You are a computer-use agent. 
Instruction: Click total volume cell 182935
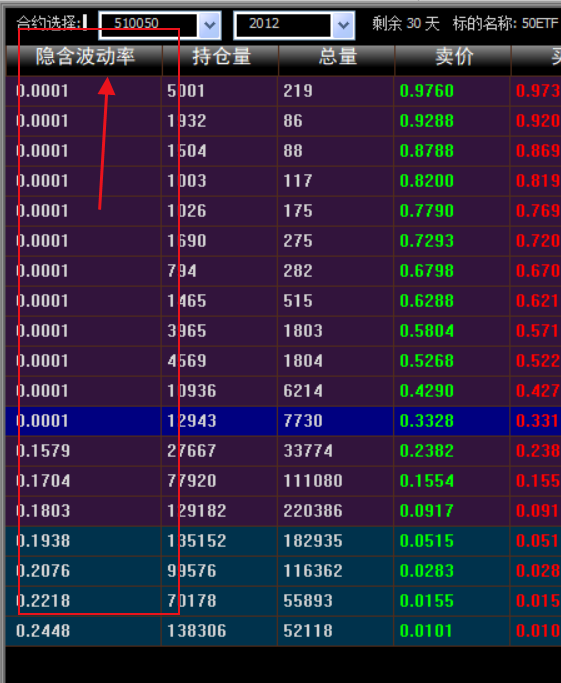313,541
